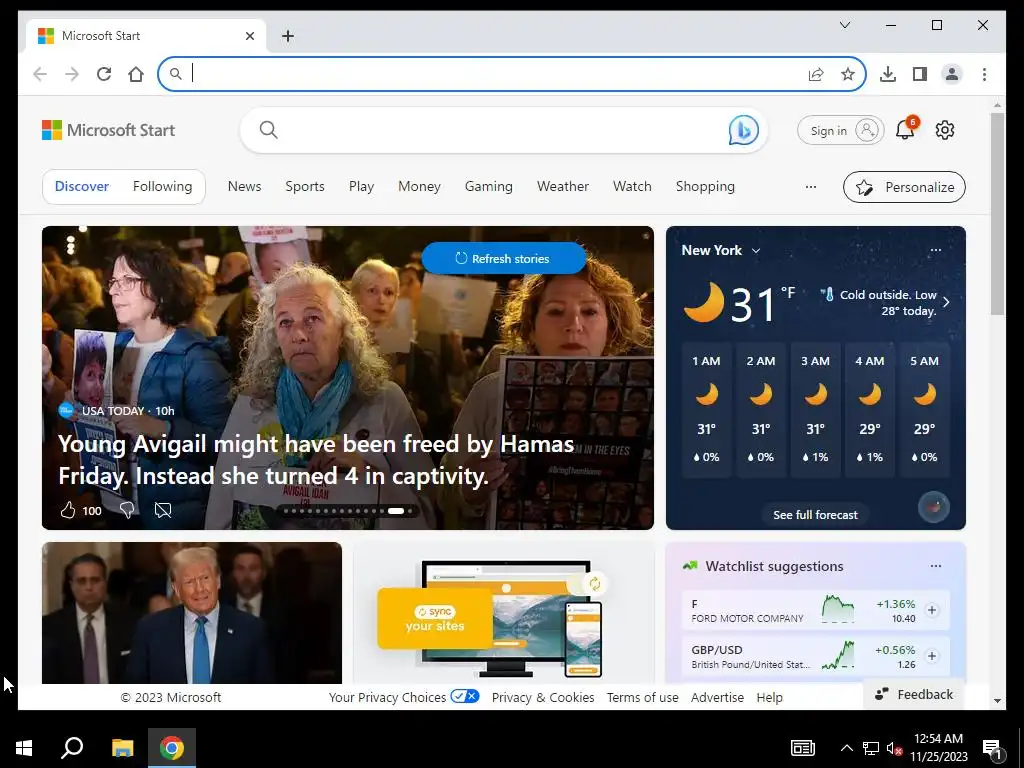
Task: Open the Shopping section
Action: [x=705, y=187]
